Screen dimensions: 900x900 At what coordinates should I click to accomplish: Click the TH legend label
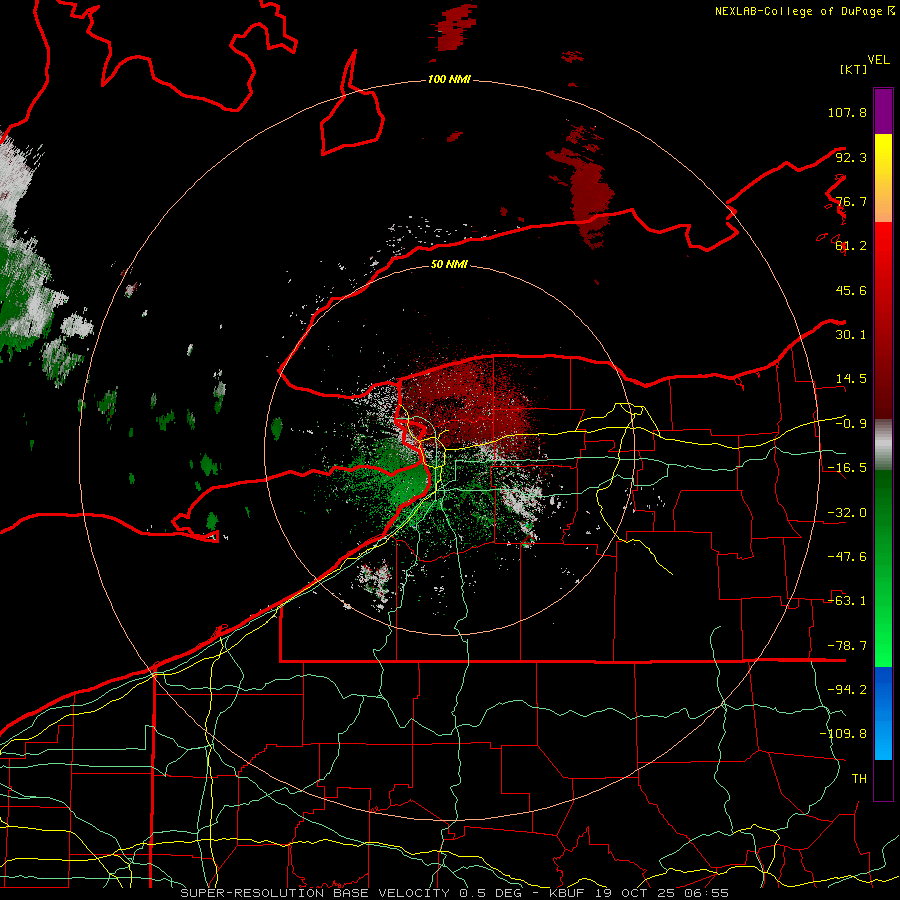[x=859, y=779]
